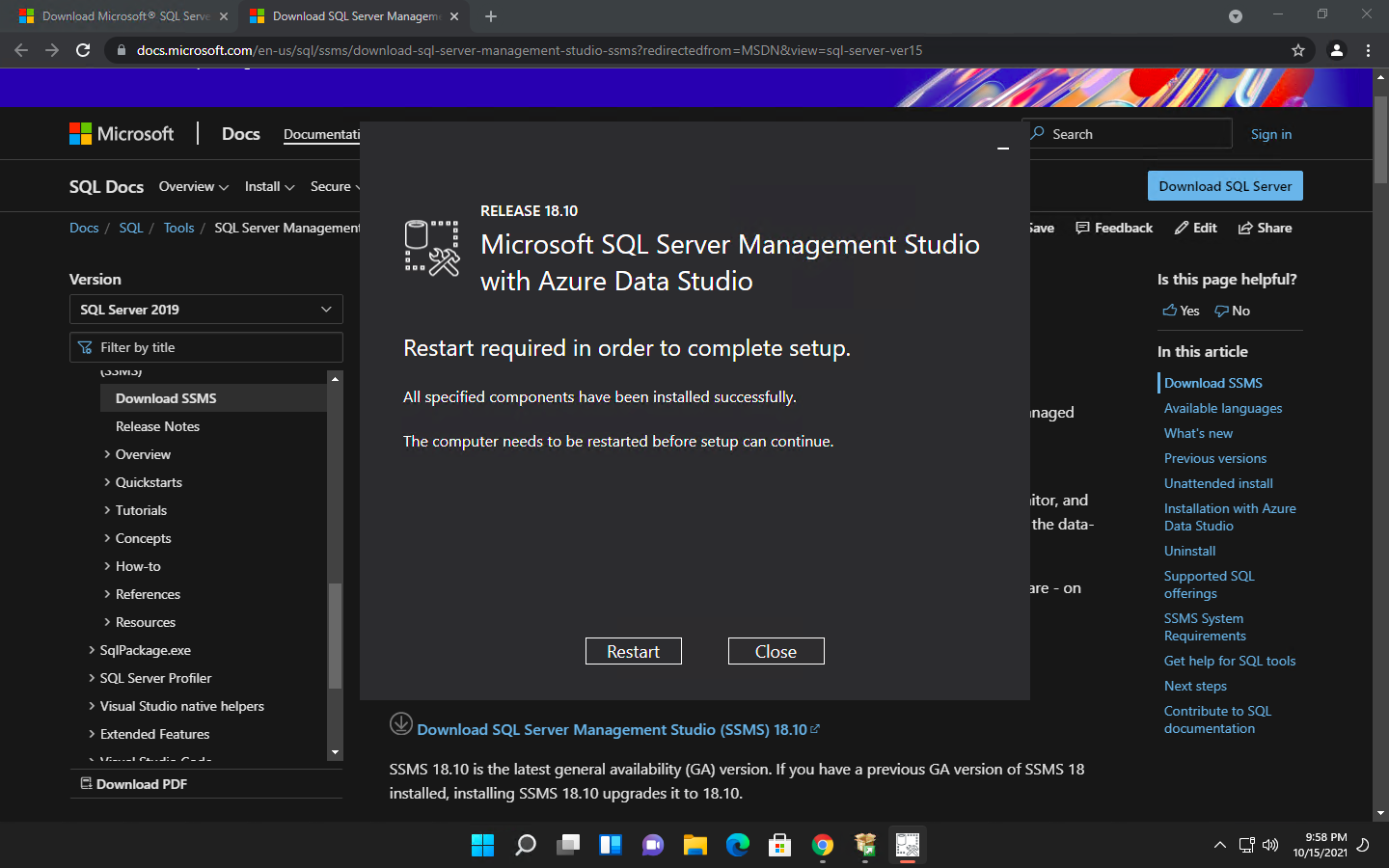Bookmark this page with the star icon

click(x=1298, y=50)
